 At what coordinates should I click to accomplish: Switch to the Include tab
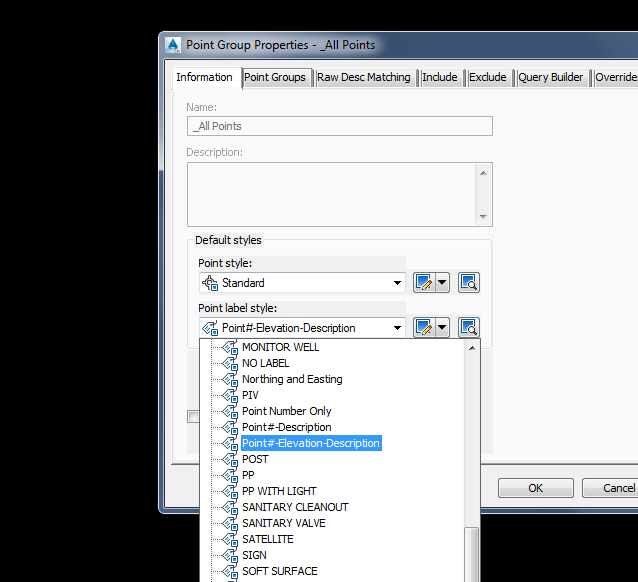439,77
